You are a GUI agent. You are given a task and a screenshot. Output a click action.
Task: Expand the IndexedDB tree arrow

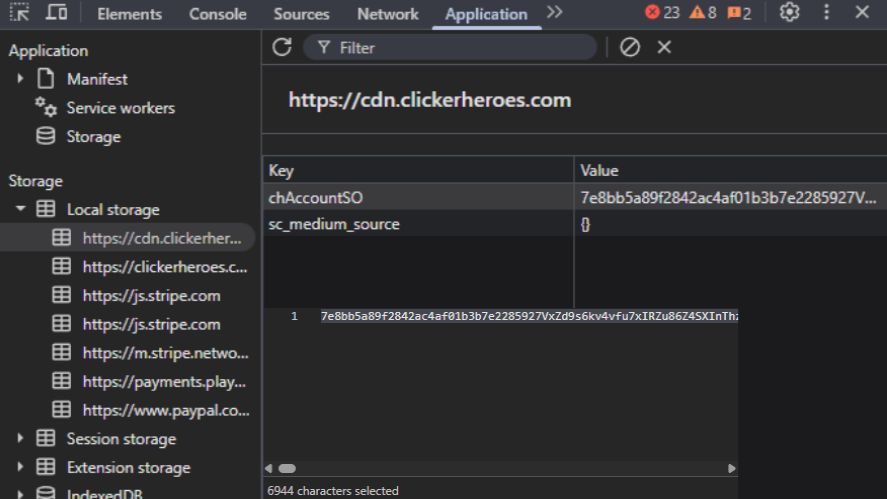[20, 494]
